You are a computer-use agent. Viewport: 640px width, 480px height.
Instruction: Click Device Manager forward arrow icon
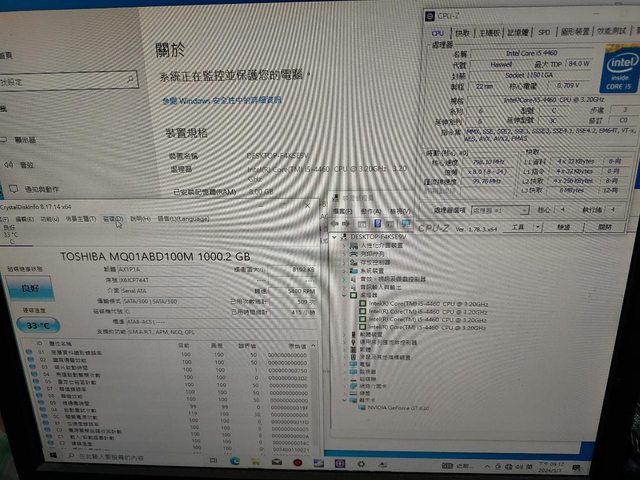(x=346, y=224)
